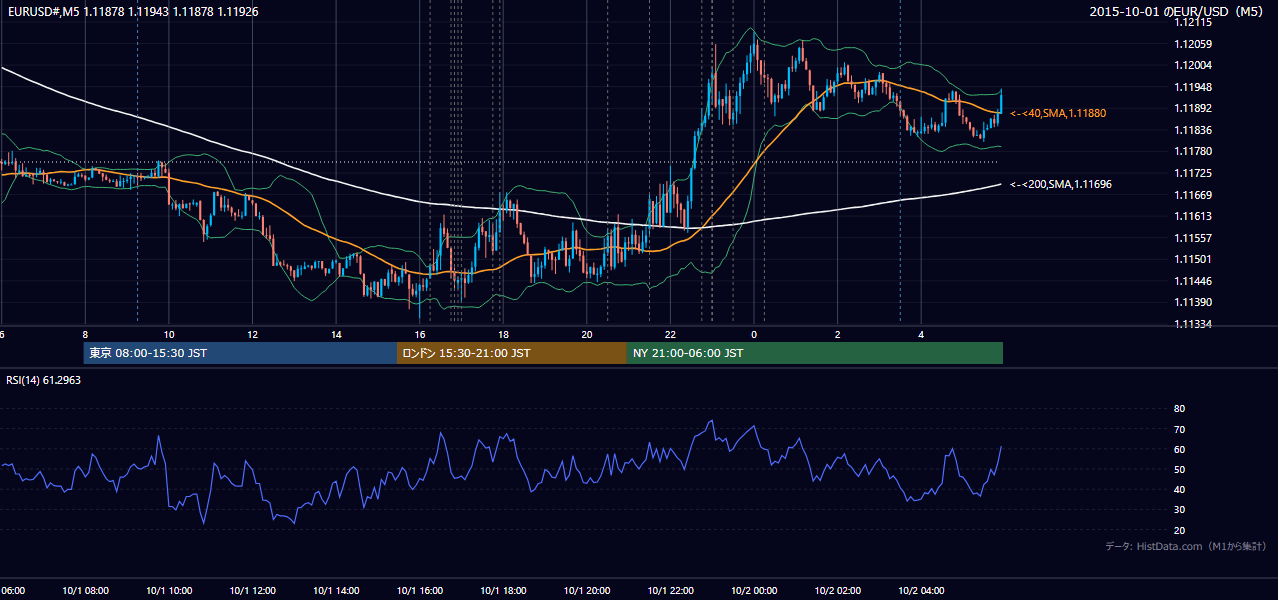The width and height of the screenshot is (1278, 600).
Task: Click hour label 12 under price chart
Action: point(253,335)
